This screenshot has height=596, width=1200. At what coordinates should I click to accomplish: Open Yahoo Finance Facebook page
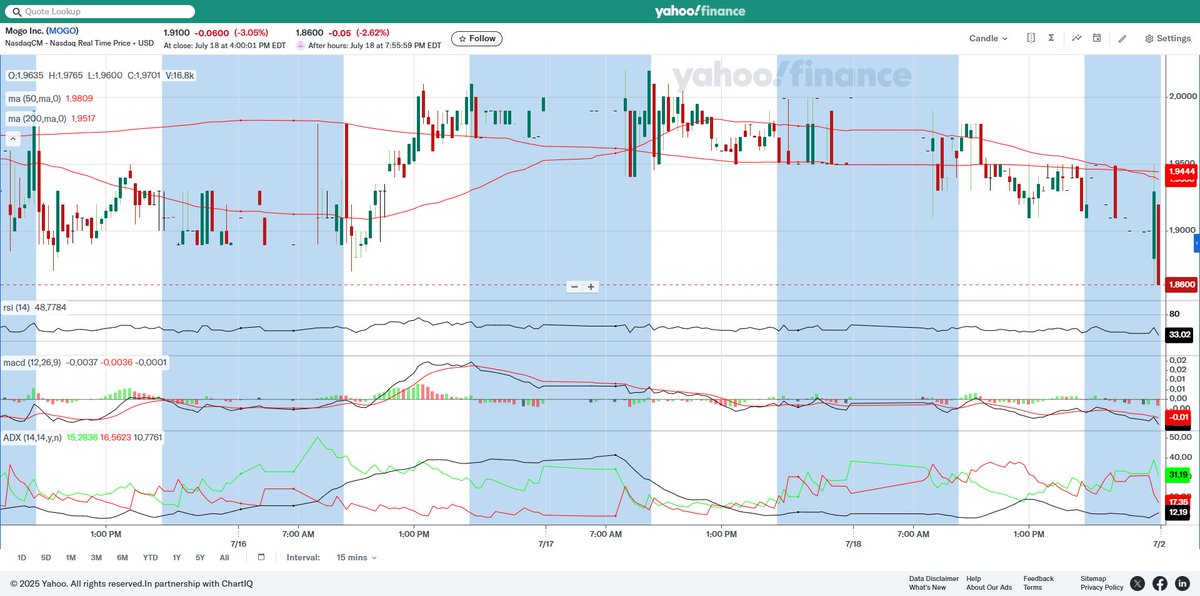pos(1160,583)
